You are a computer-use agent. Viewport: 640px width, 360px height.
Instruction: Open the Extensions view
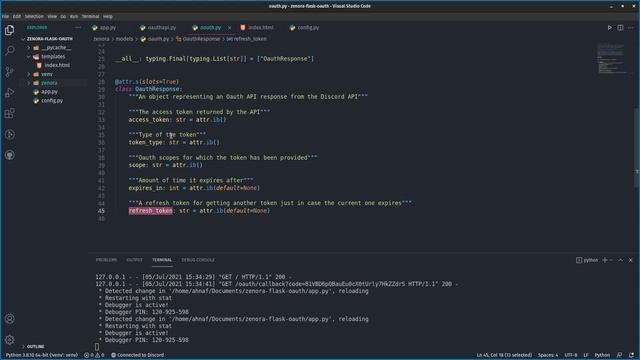(x=9, y=113)
